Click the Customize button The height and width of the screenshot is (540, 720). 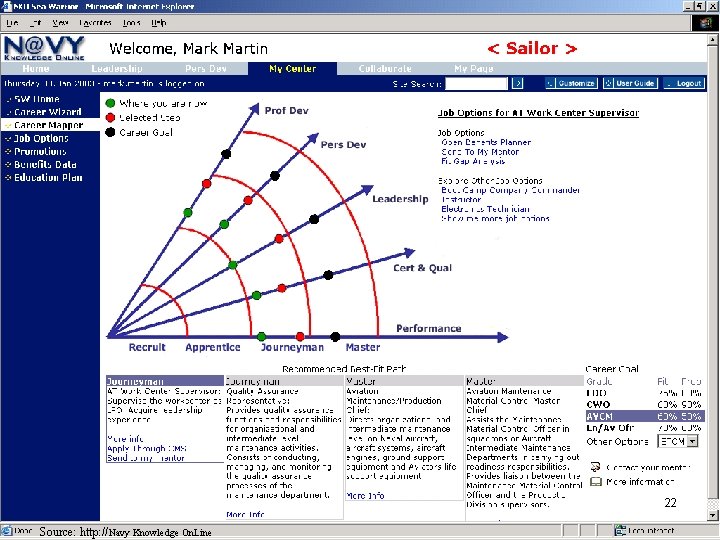coord(572,83)
